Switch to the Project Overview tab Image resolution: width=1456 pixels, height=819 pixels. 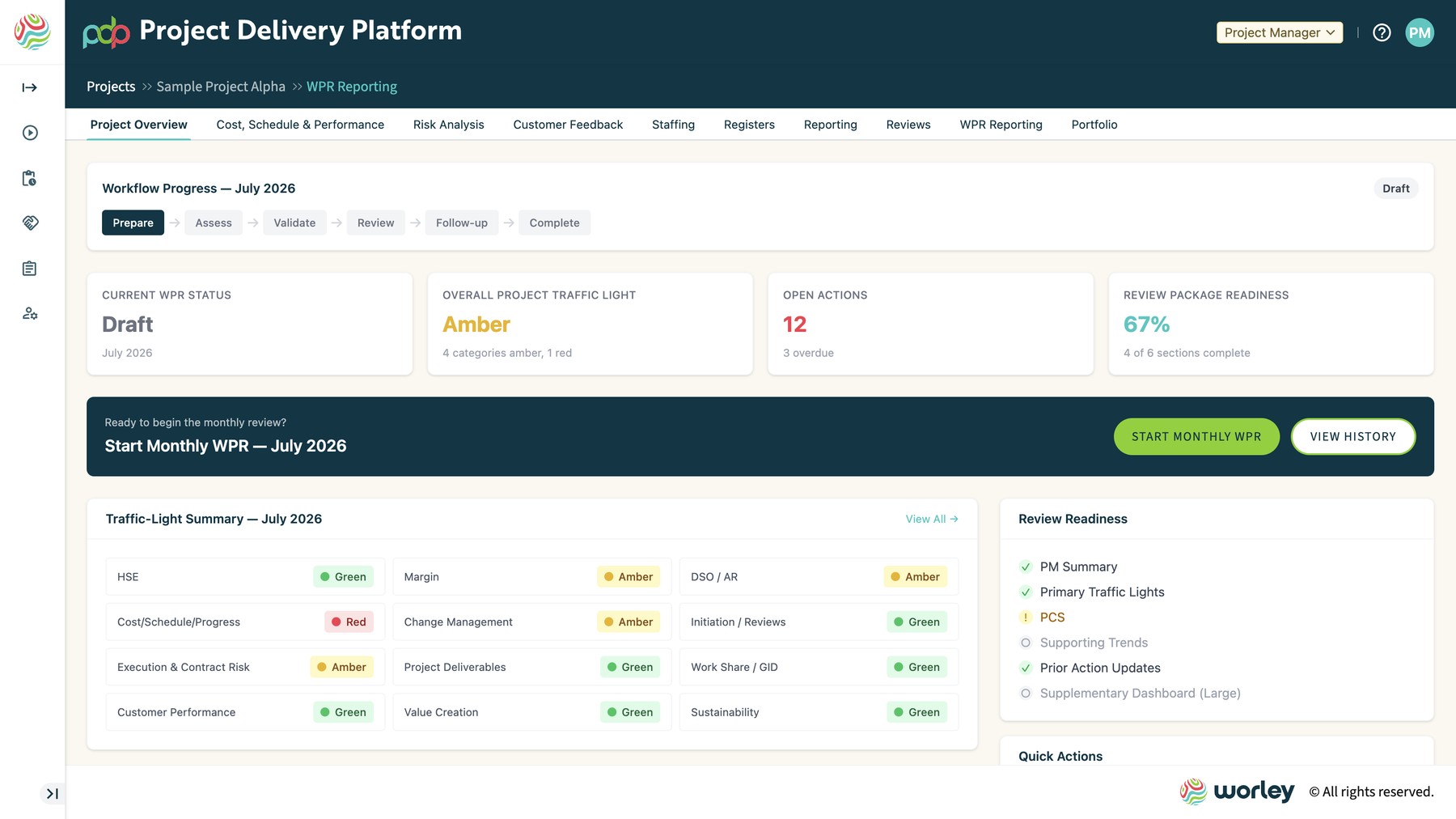point(139,125)
